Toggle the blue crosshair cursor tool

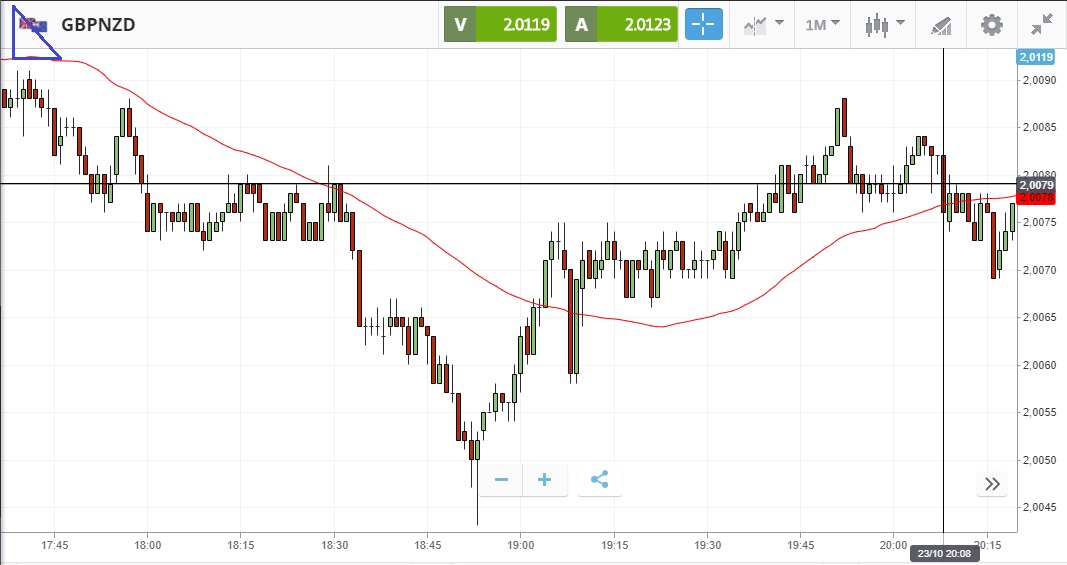pos(704,25)
